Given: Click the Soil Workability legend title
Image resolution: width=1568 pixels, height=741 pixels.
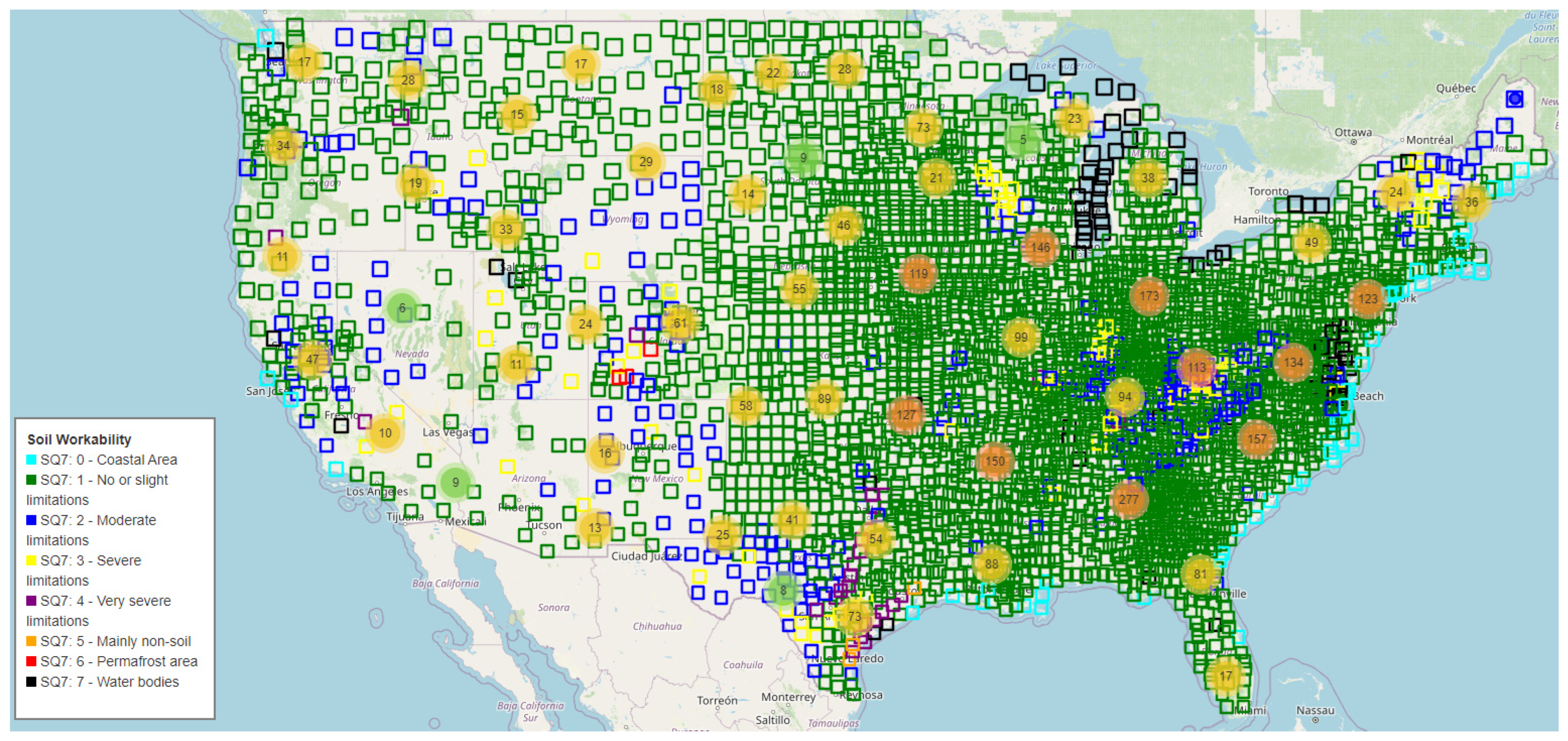Looking at the screenshot, I should click(x=79, y=439).
